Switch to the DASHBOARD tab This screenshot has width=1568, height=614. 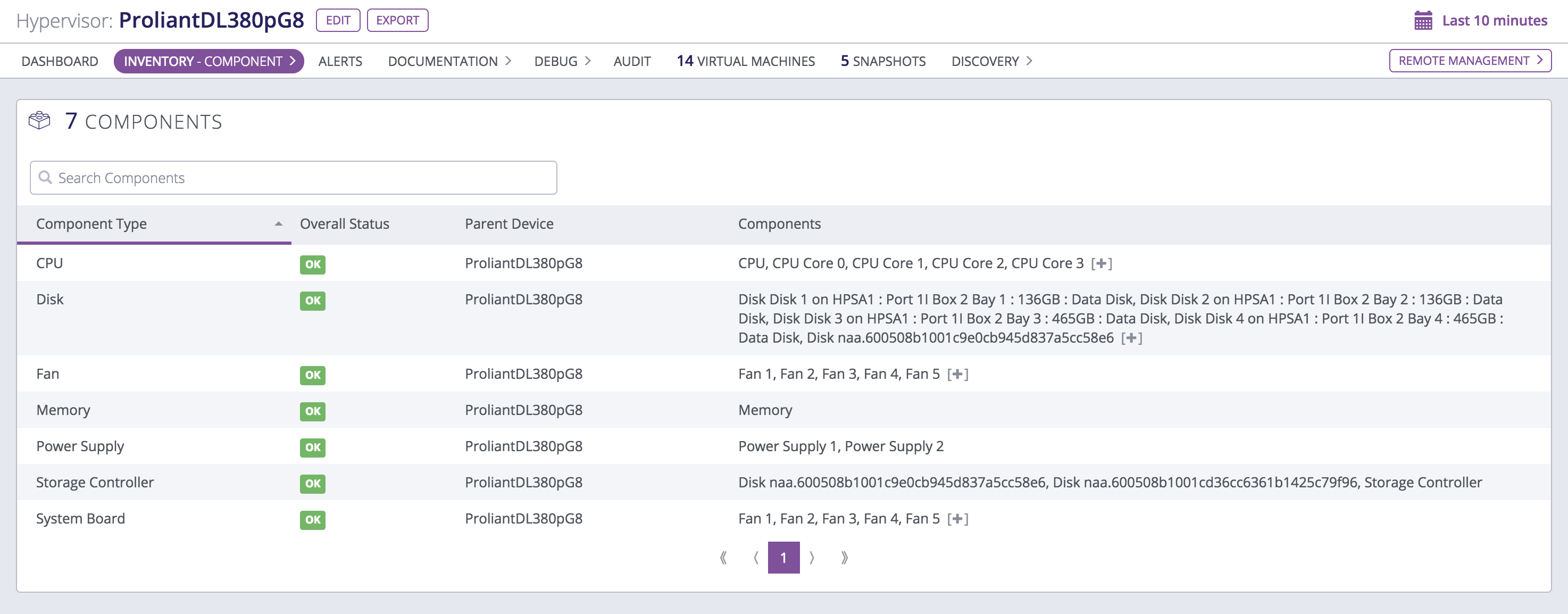(59, 61)
